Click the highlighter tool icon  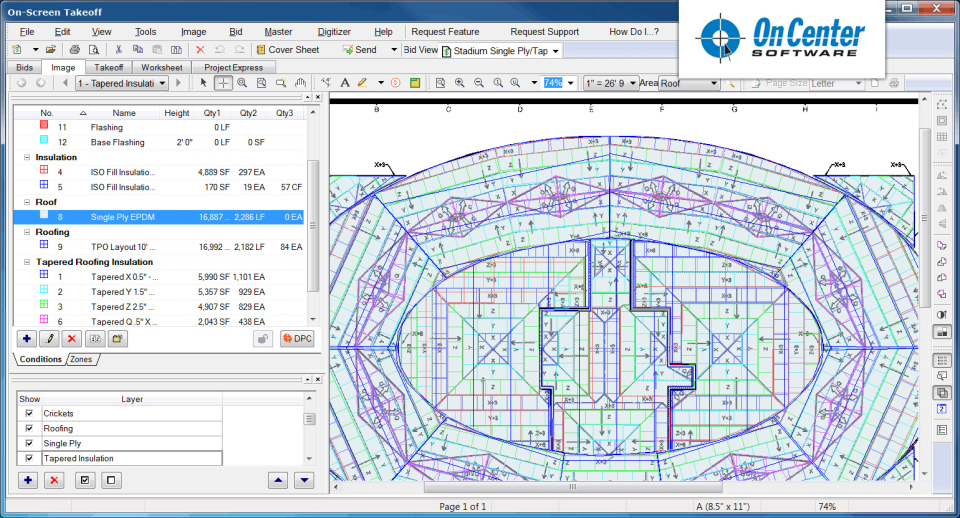(x=363, y=83)
